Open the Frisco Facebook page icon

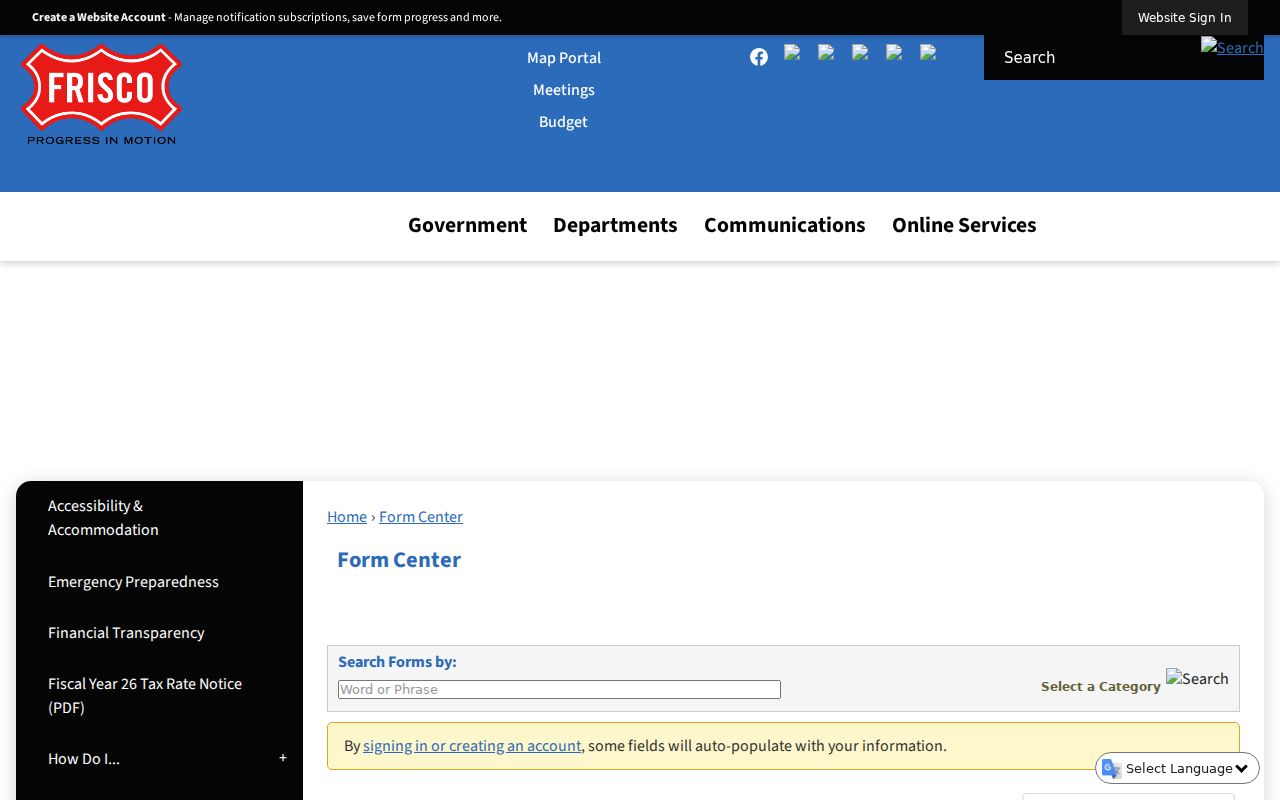pyautogui.click(x=759, y=57)
